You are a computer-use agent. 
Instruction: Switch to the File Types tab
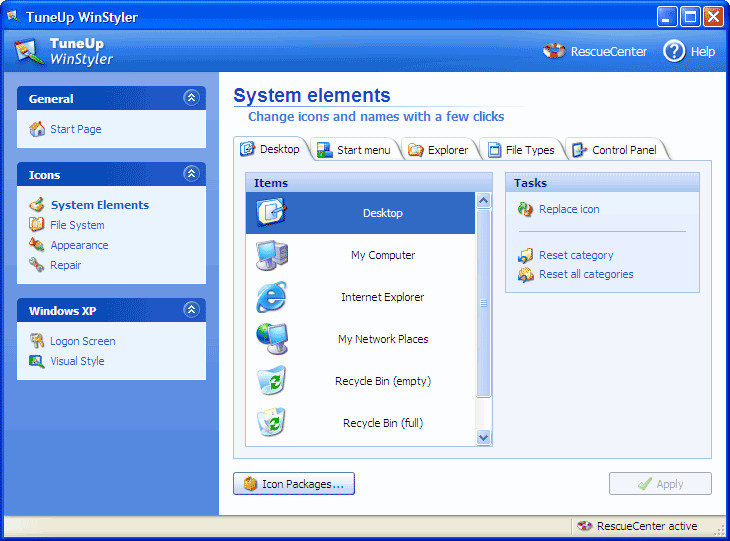point(521,150)
